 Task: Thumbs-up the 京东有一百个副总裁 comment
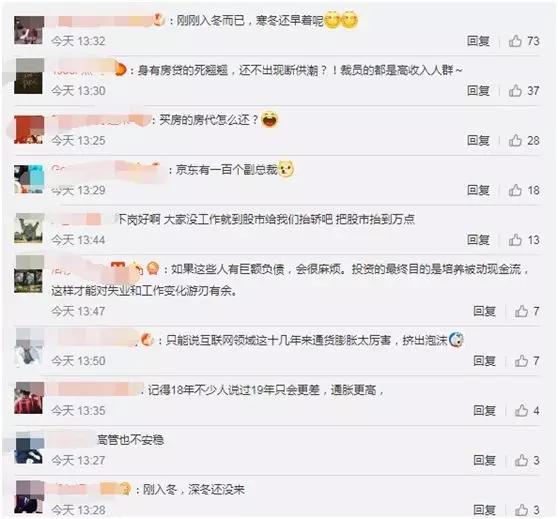(x=515, y=190)
